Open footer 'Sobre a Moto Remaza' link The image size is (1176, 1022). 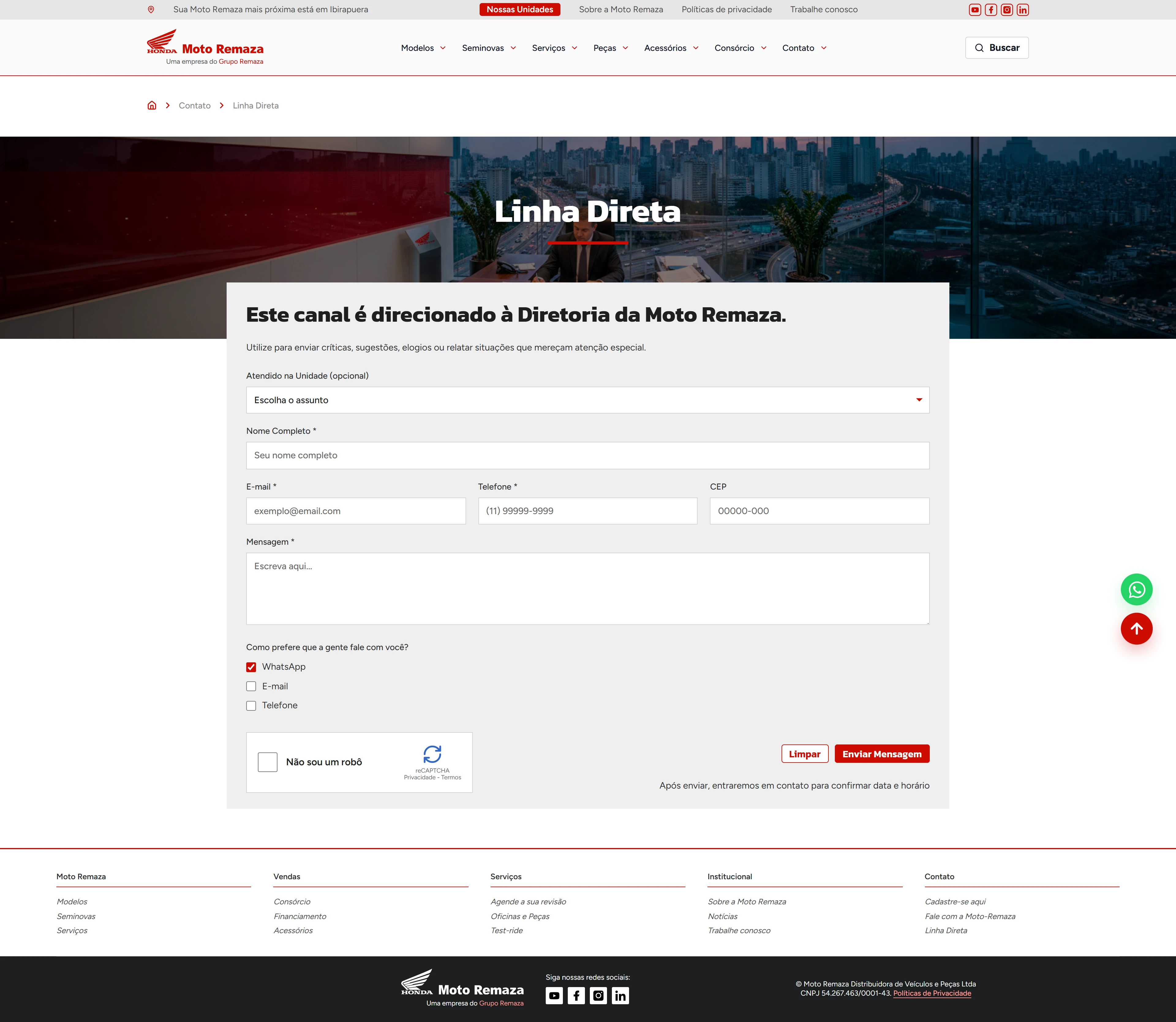click(747, 902)
